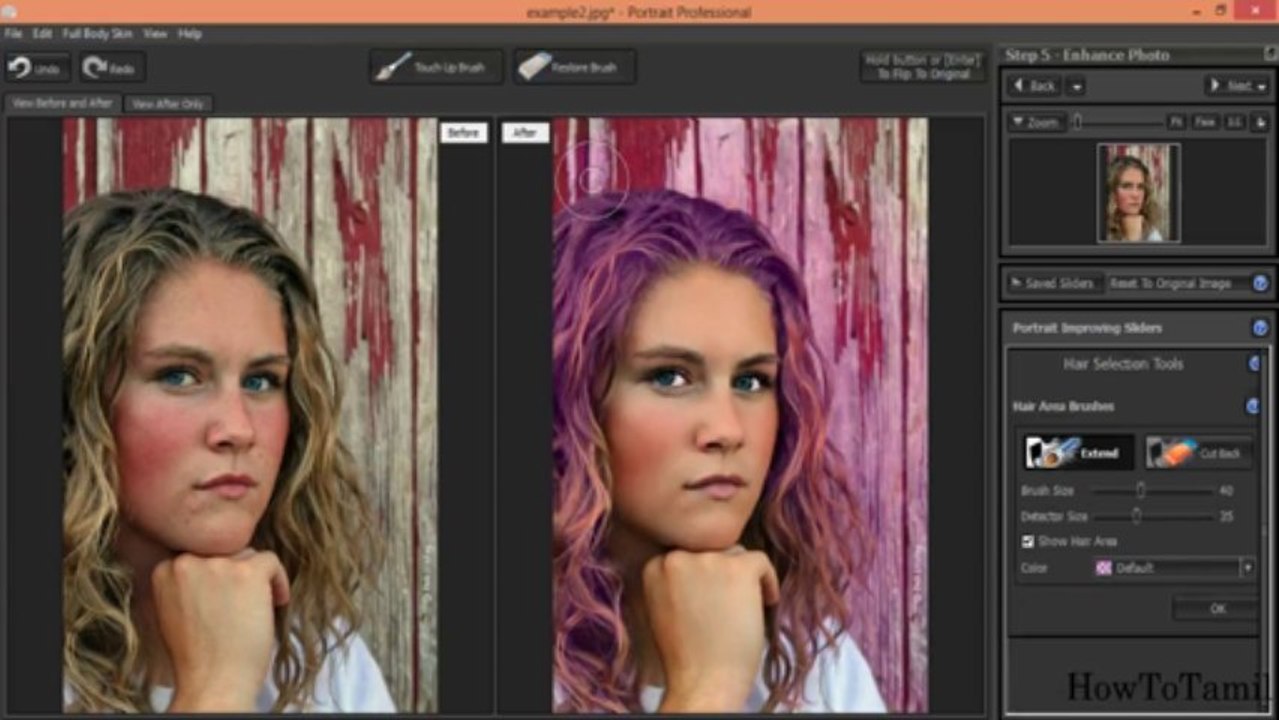Click the Brush Size value 40
This screenshot has height=720, width=1279.
click(1226, 491)
